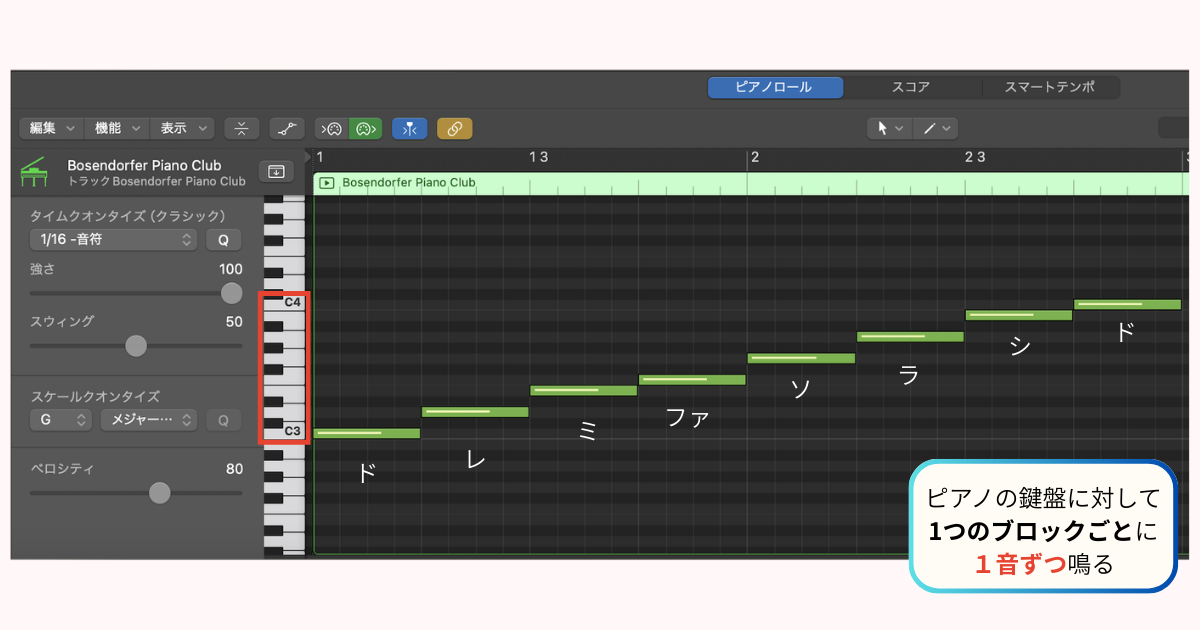Select the pencil tool menu
The image size is (1200, 630).
(x=936, y=128)
